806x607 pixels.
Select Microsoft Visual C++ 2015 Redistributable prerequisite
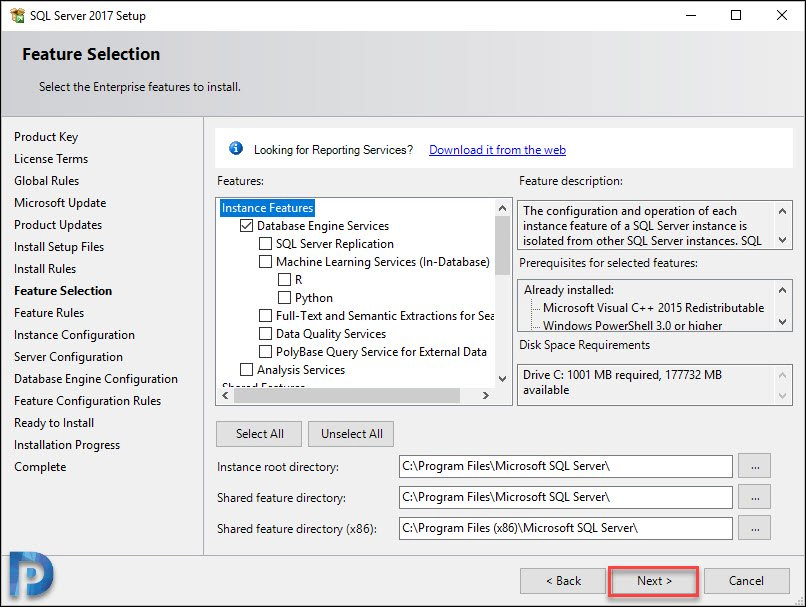pos(653,308)
